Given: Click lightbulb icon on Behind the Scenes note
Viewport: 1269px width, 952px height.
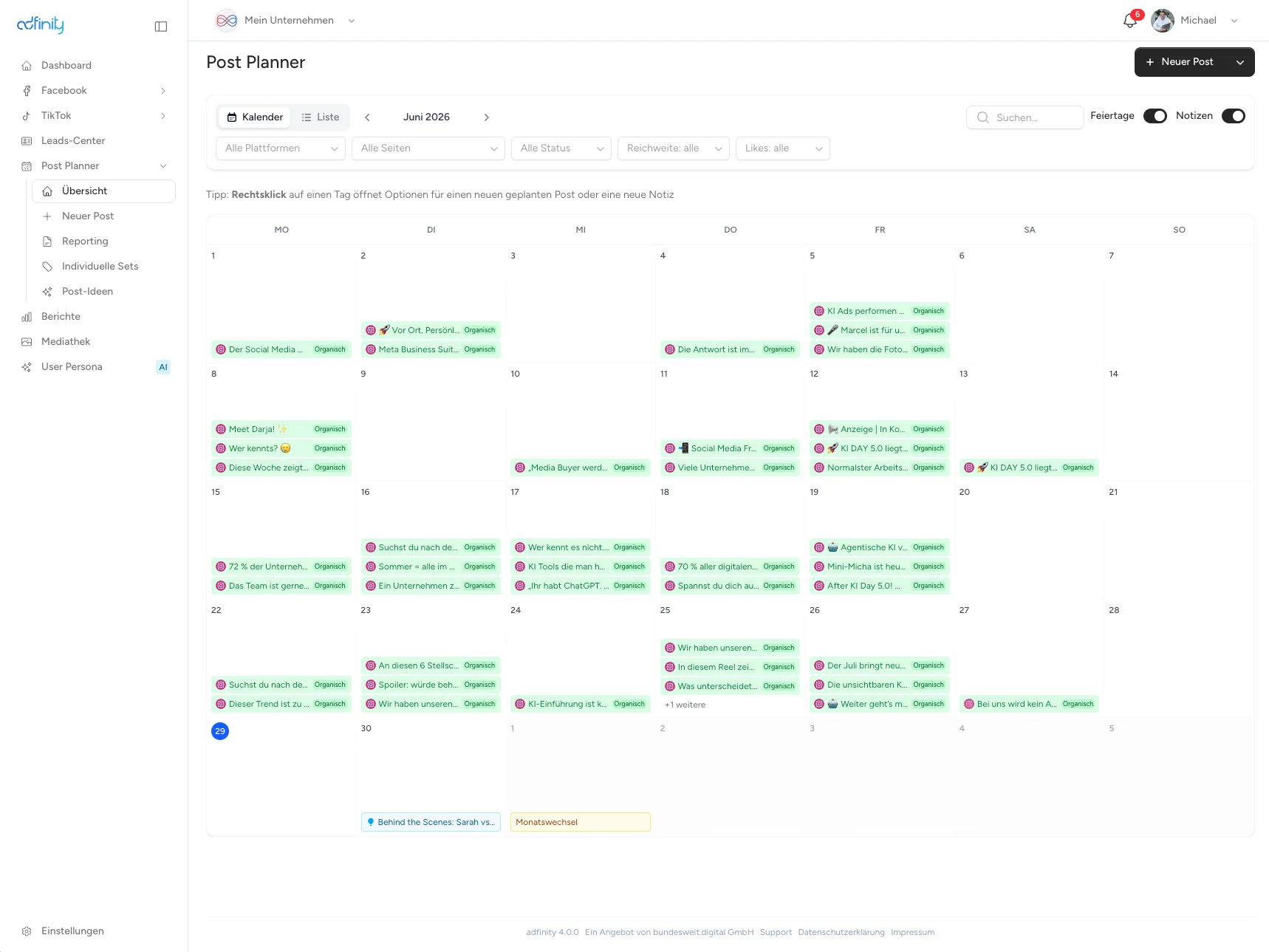Looking at the screenshot, I should click(371, 822).
